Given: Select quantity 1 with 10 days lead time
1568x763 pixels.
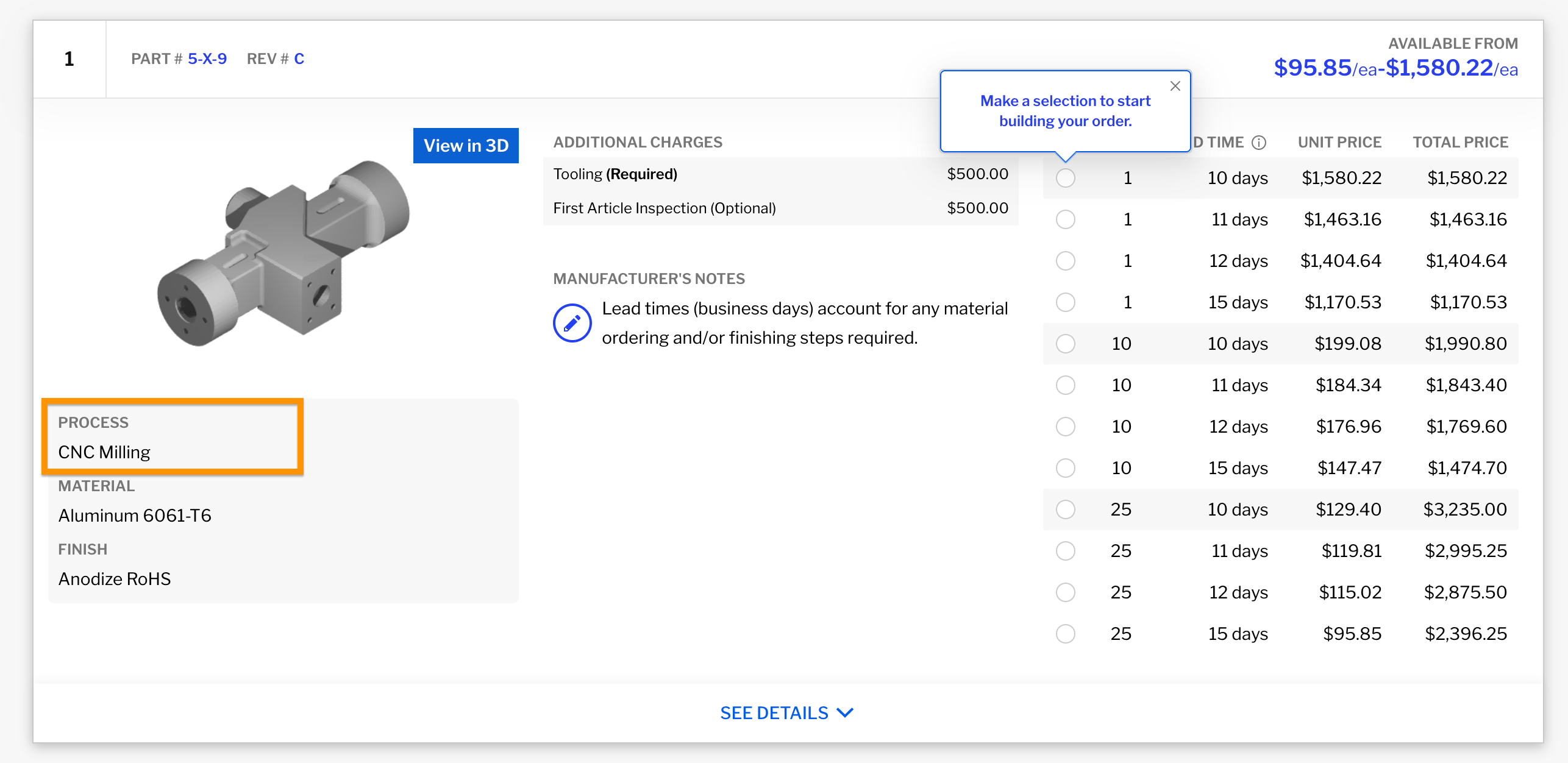Looking at the screenshot, I should coord(1066,178).
